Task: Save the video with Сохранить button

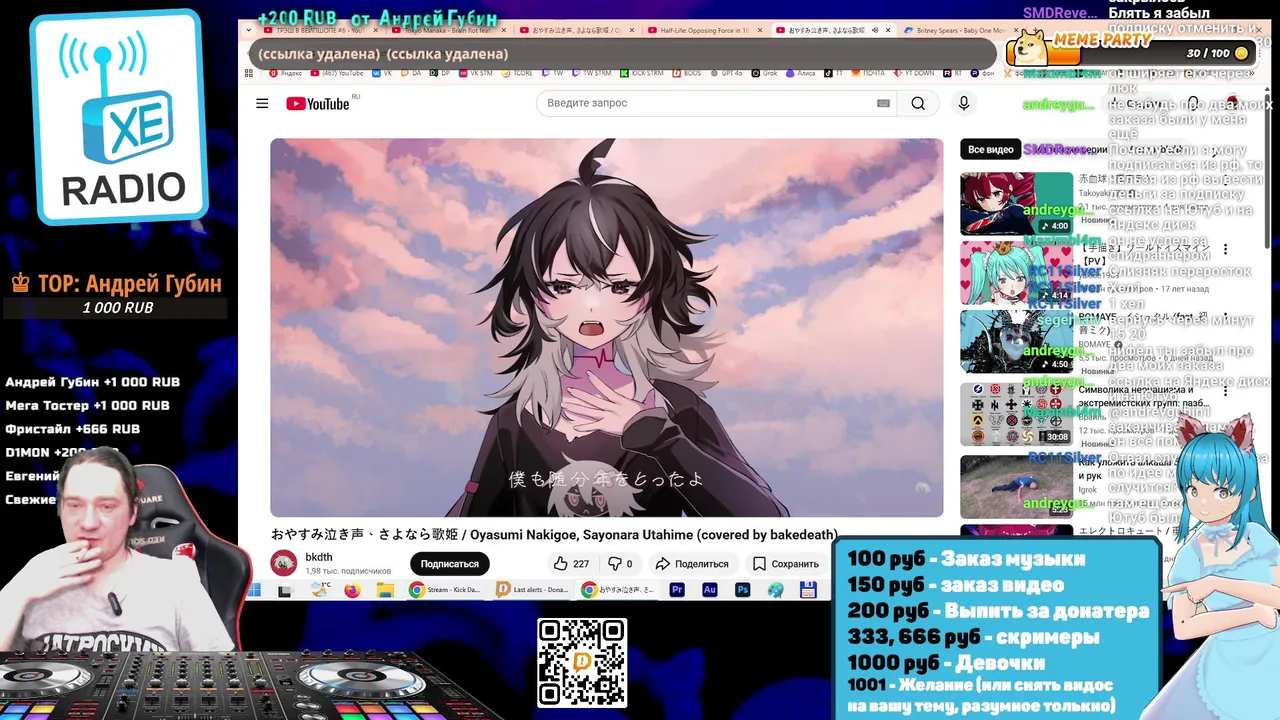Action: pos(786,564)
